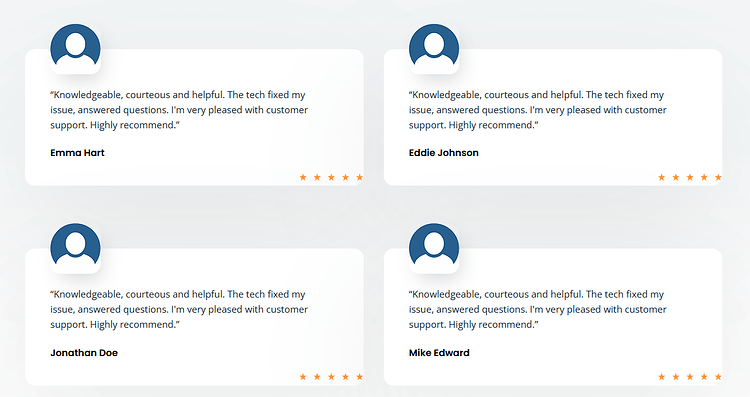
Task: Click Jonathan Doe's avatar icon
Action: (75, 248)
